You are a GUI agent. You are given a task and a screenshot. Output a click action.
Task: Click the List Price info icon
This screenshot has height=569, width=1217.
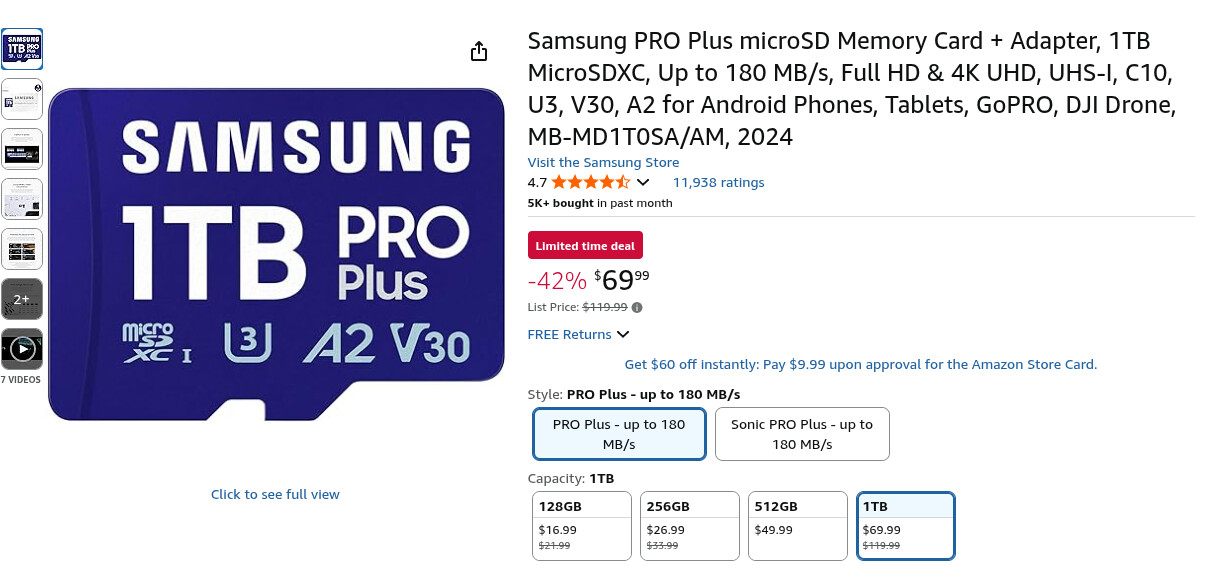[637, 307]
